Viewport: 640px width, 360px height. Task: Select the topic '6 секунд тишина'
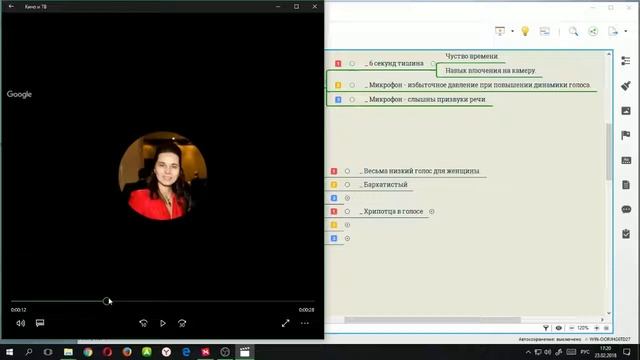[396, 64]
